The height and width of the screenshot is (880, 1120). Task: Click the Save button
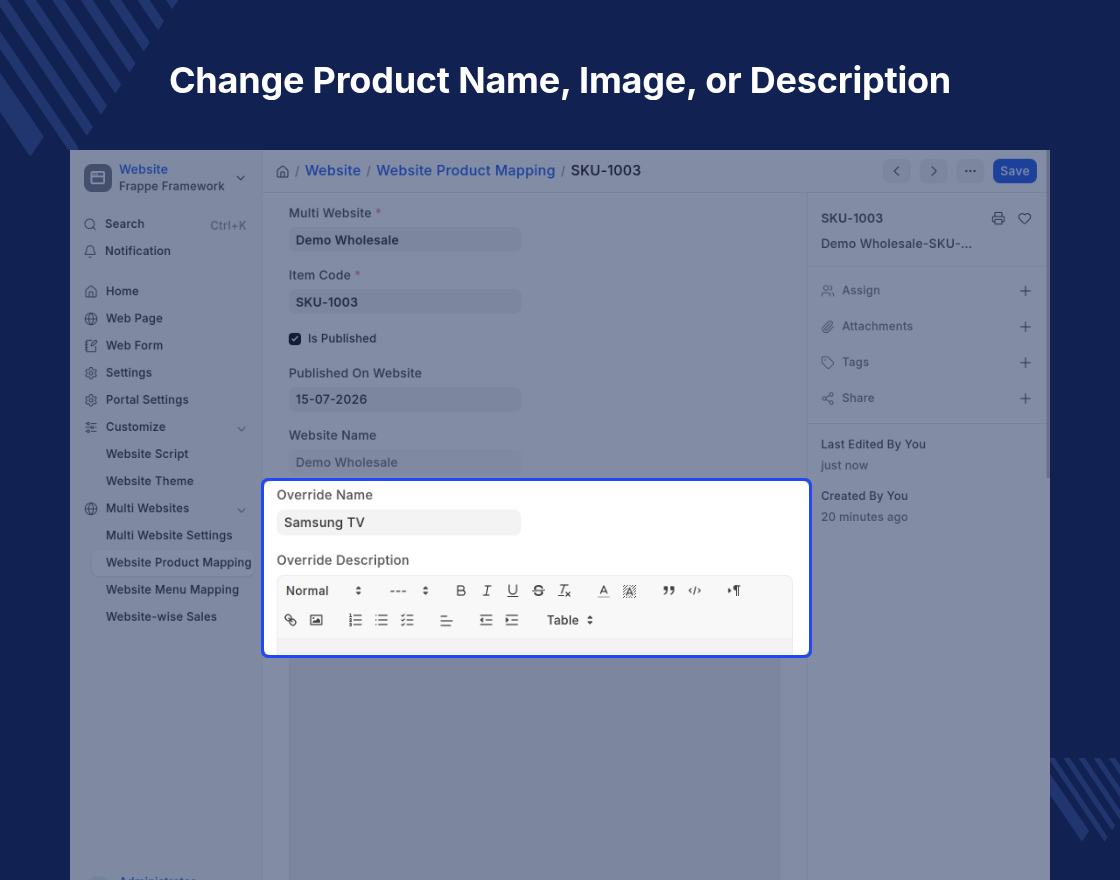point(1014,171)
